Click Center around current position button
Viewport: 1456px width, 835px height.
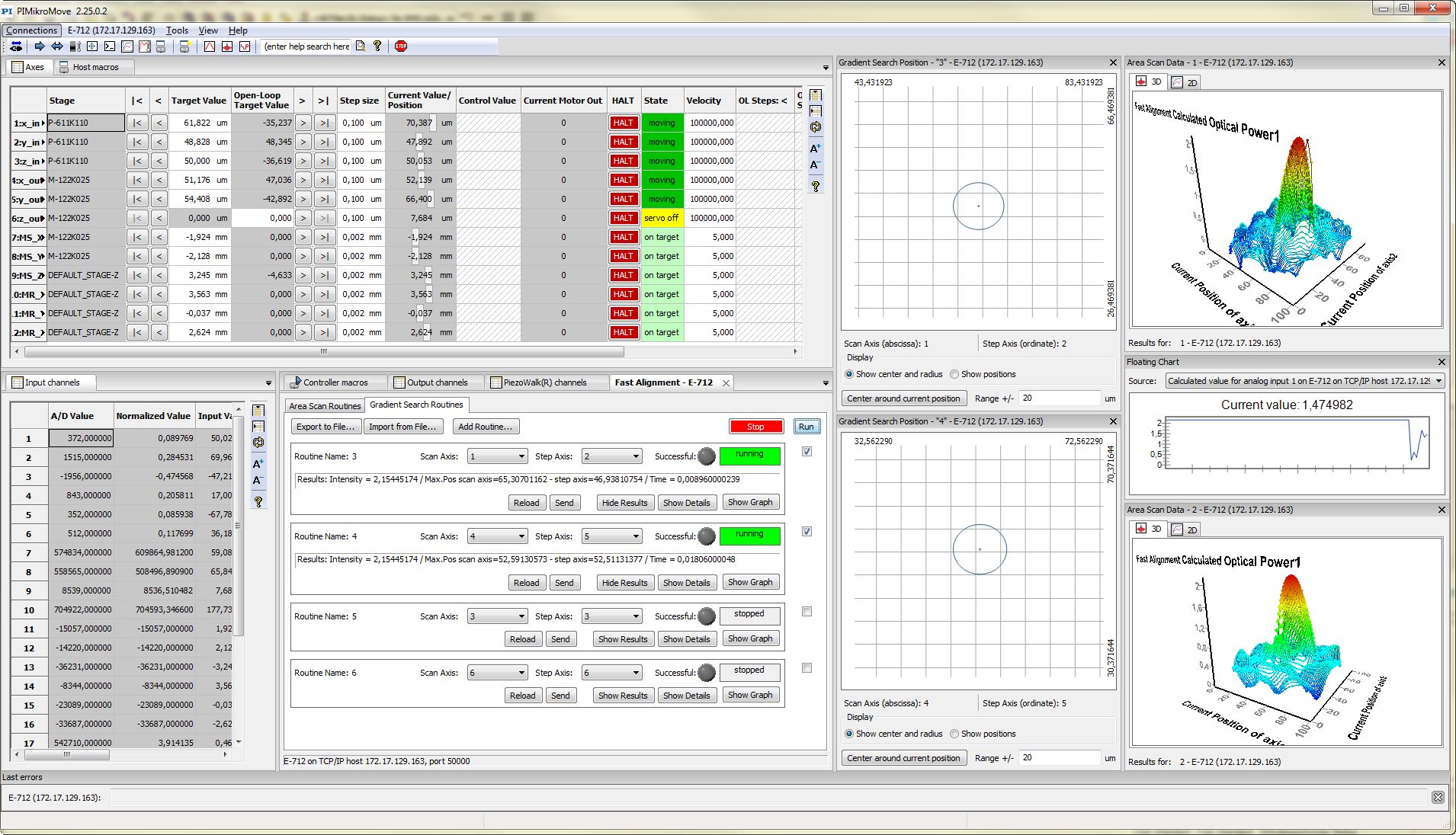click(903, 398)
